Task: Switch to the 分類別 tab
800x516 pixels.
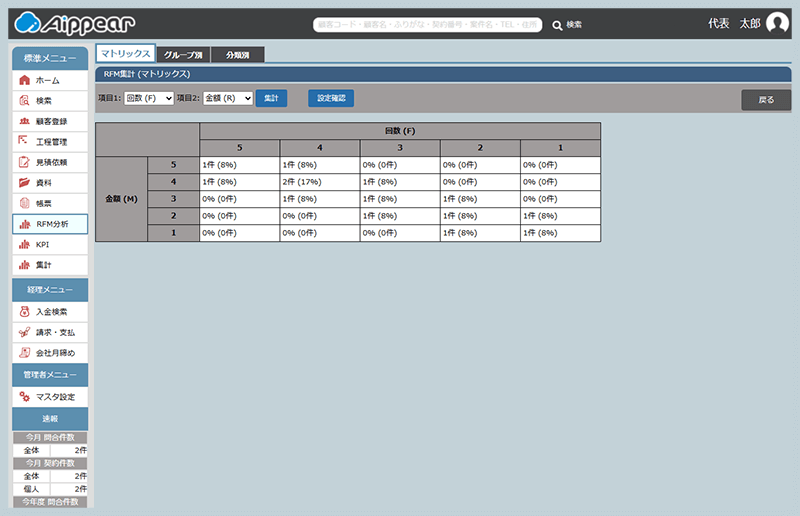Action: pyautogui.click(x=238, y=54)
